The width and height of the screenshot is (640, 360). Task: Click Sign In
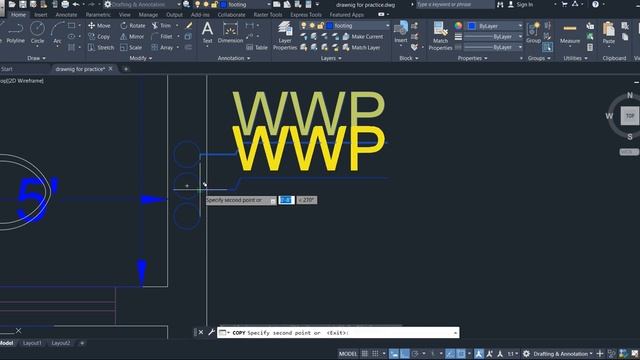[520, 4]
